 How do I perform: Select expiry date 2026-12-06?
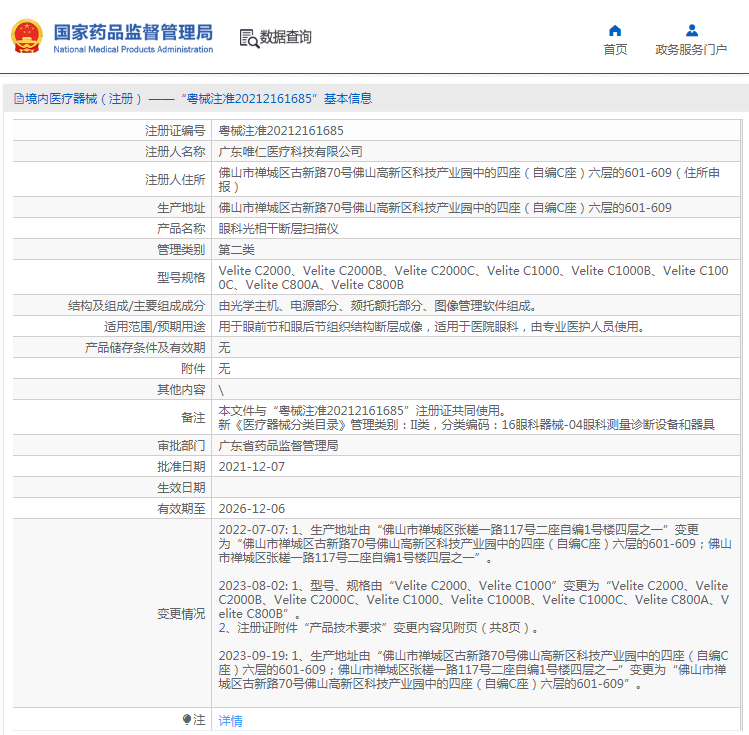tap(252, 509)
